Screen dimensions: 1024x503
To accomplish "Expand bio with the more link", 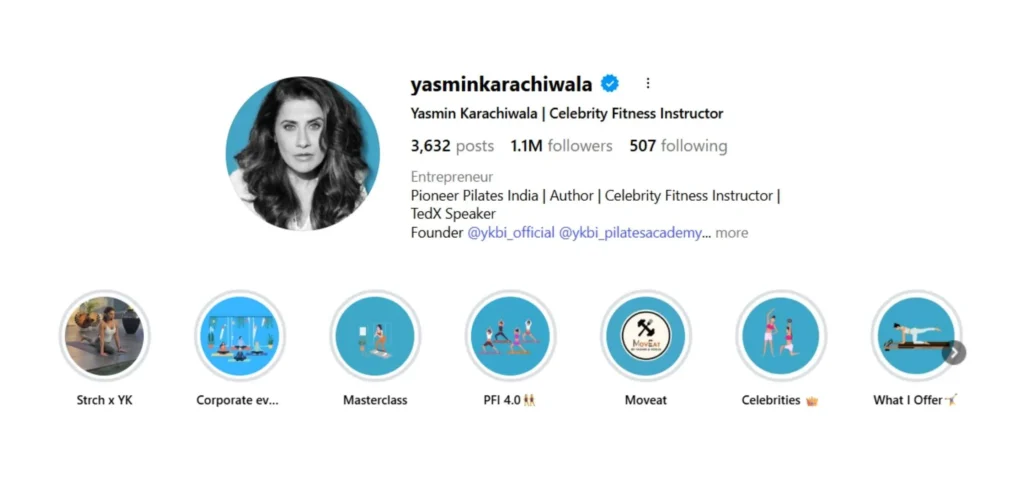I will (731, 233).
